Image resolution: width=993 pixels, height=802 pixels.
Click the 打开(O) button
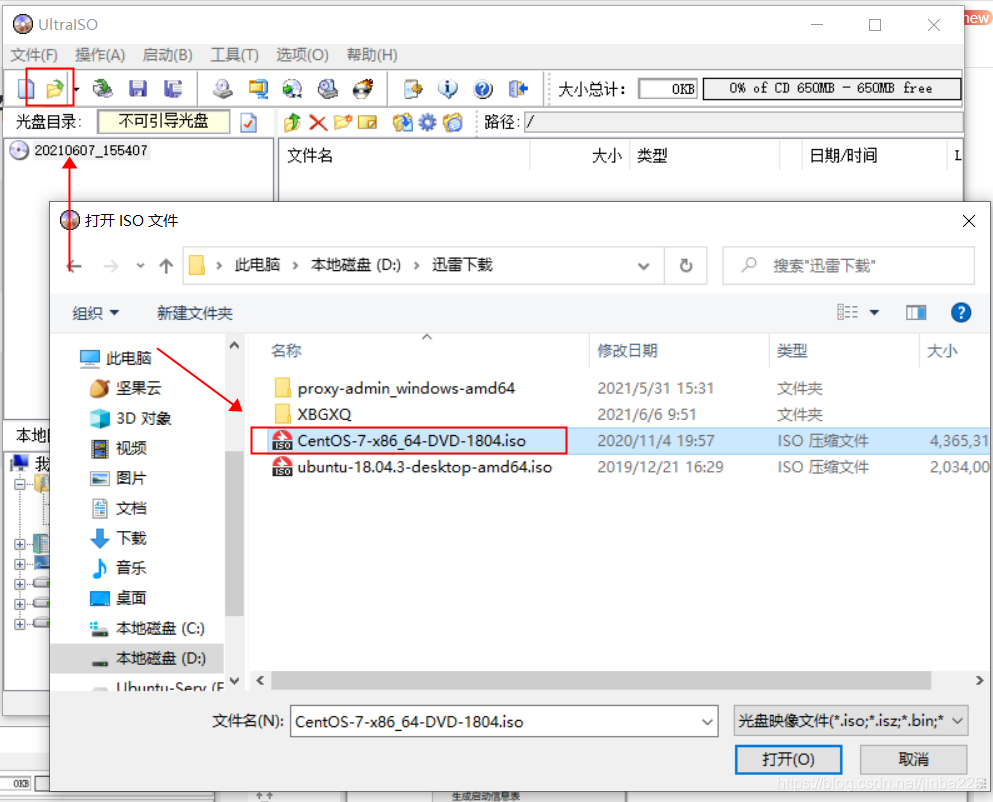pos(788,759)
